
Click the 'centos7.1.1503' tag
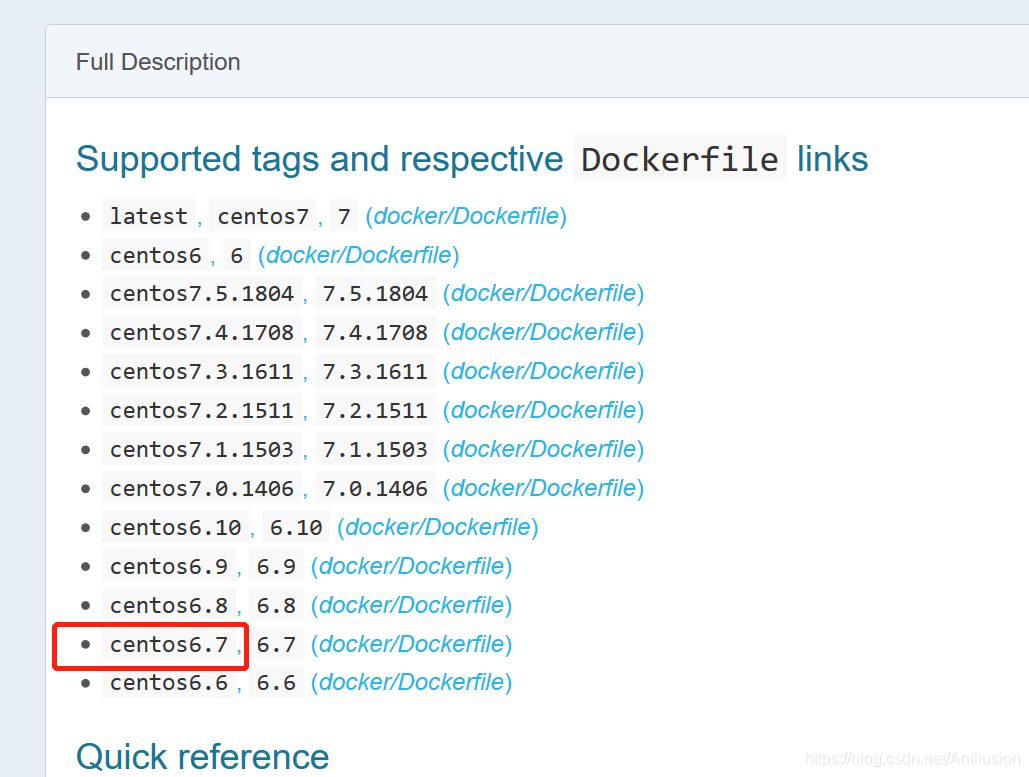[x=202, y=450]
